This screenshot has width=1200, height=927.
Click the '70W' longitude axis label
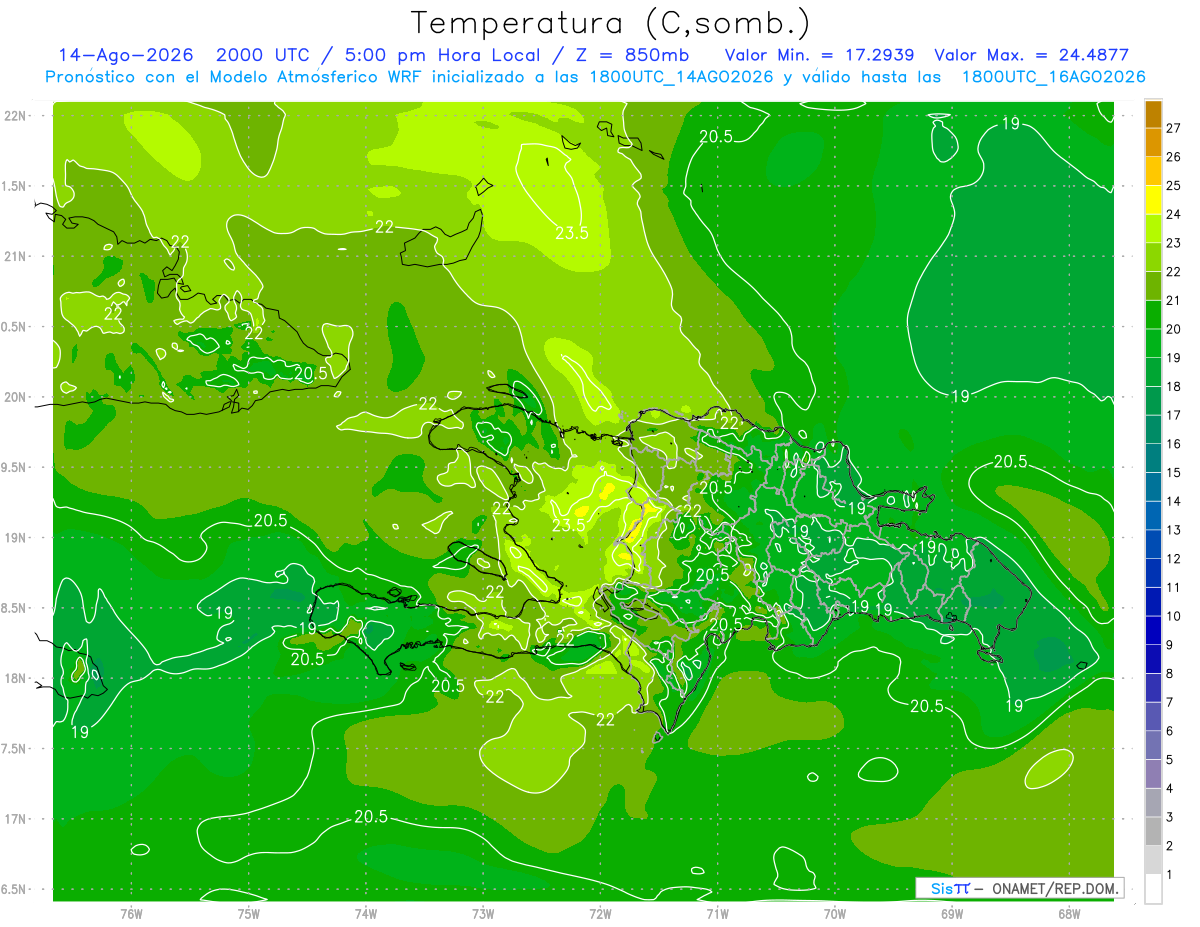coord(835,913)
